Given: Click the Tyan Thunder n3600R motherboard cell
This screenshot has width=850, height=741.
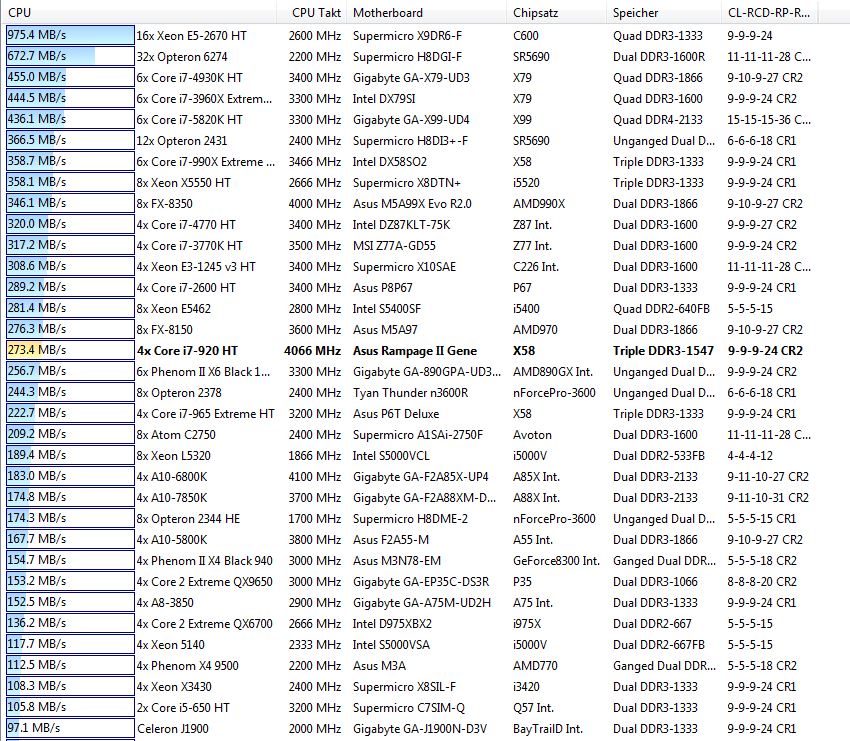Looking at the screenshot, I should click(410, 393).
